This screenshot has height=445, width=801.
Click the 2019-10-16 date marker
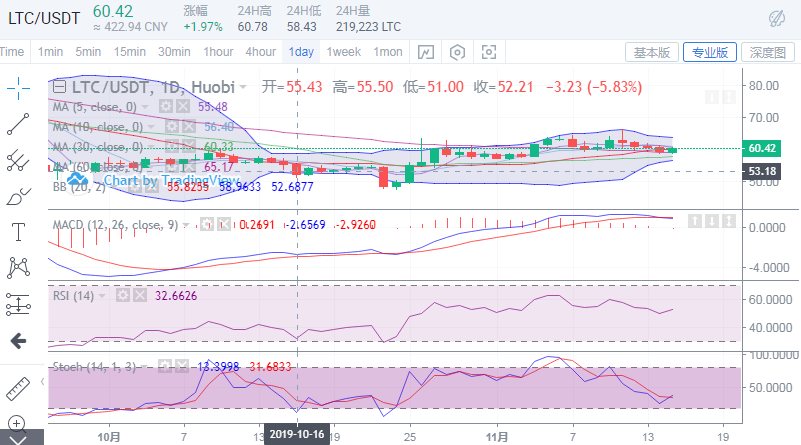[x=297, y=434]
